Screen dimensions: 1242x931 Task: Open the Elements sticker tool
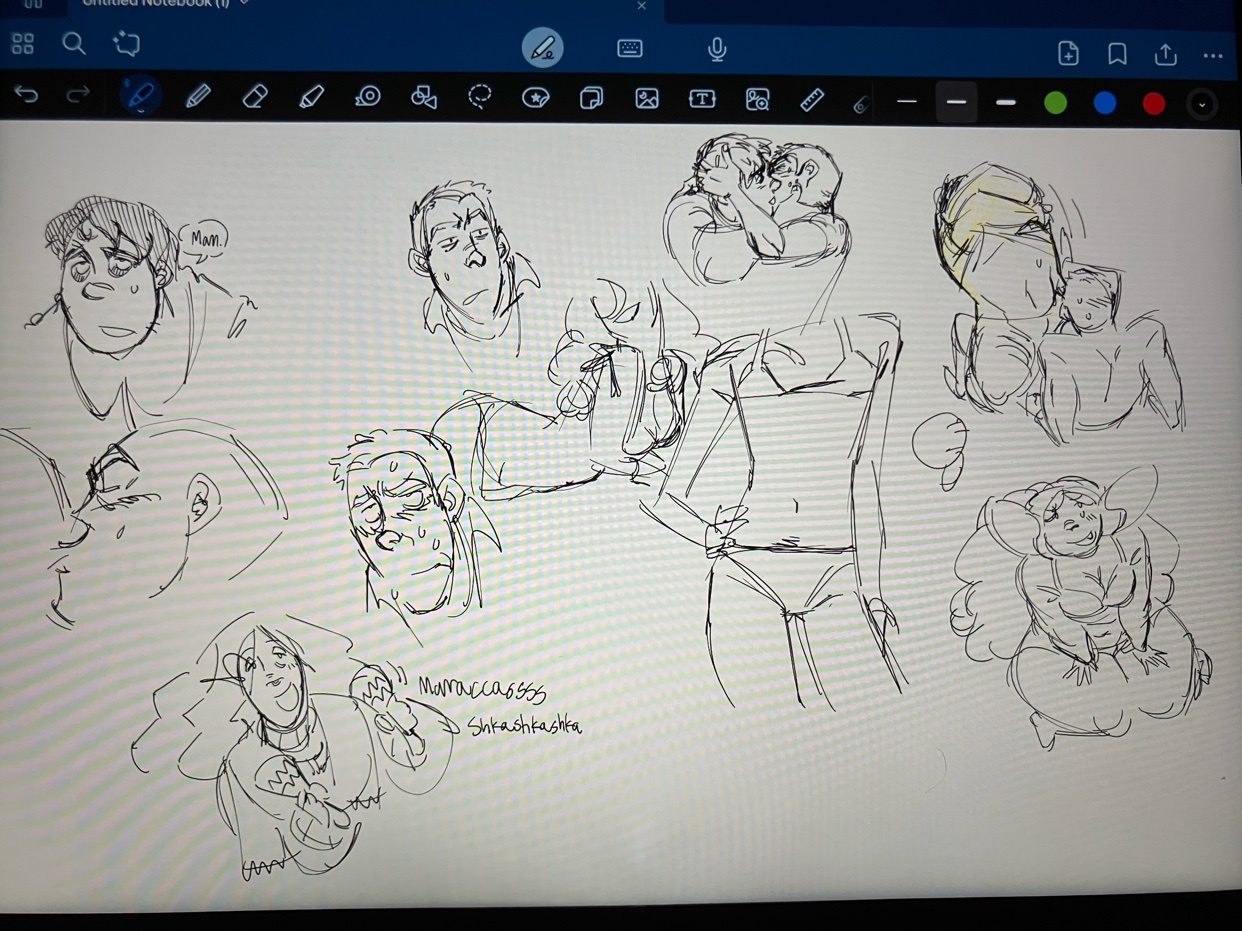[536, 98]
